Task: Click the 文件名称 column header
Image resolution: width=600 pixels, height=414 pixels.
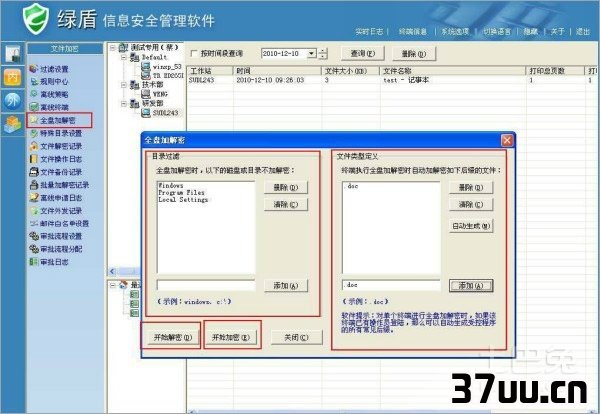Action: [x=453, y=71]
